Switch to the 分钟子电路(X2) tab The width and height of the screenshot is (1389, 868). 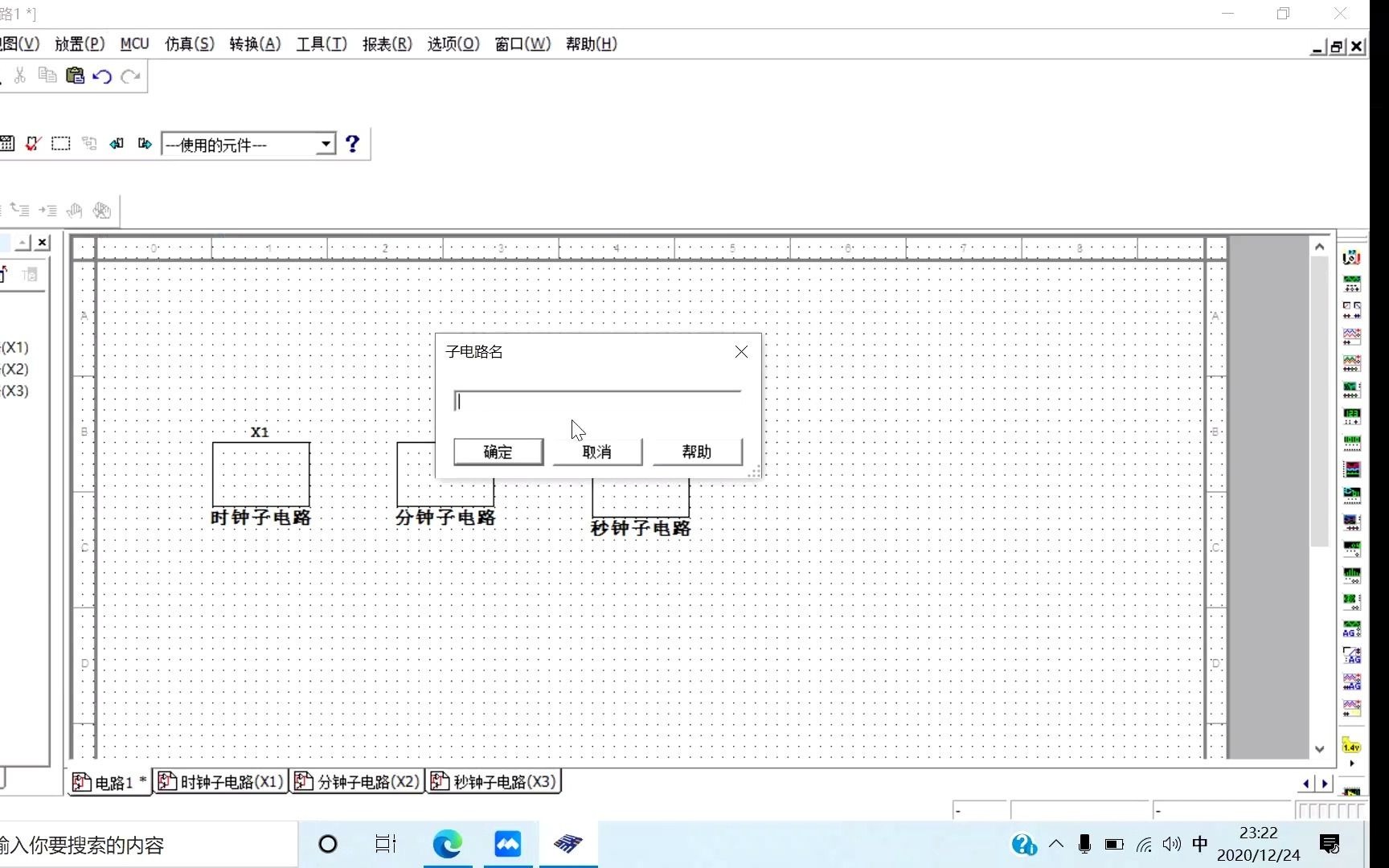357,781
